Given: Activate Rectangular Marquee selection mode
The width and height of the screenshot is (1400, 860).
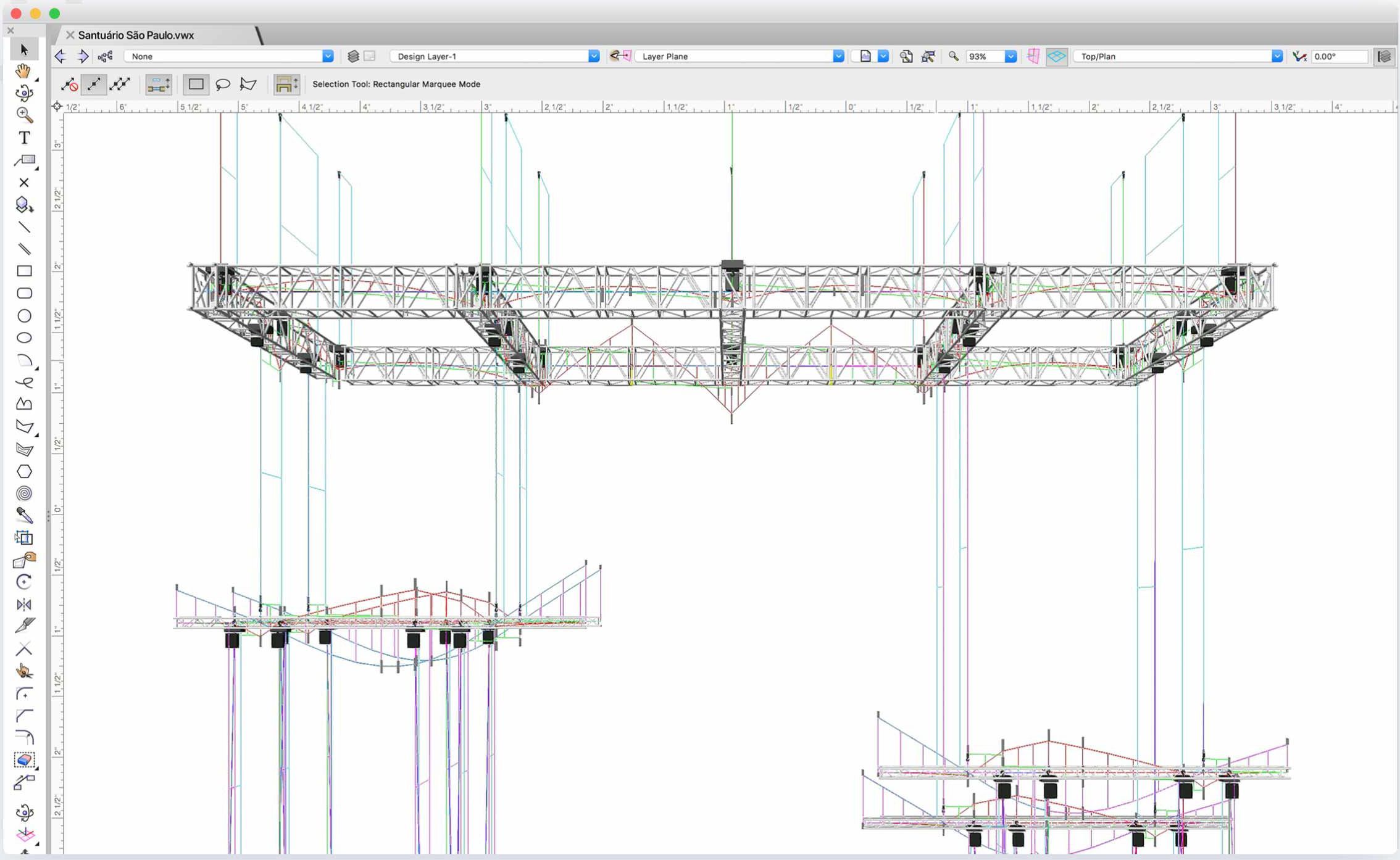Looking at the screenshot, I should pyautogui.click(x=196, y=85).
